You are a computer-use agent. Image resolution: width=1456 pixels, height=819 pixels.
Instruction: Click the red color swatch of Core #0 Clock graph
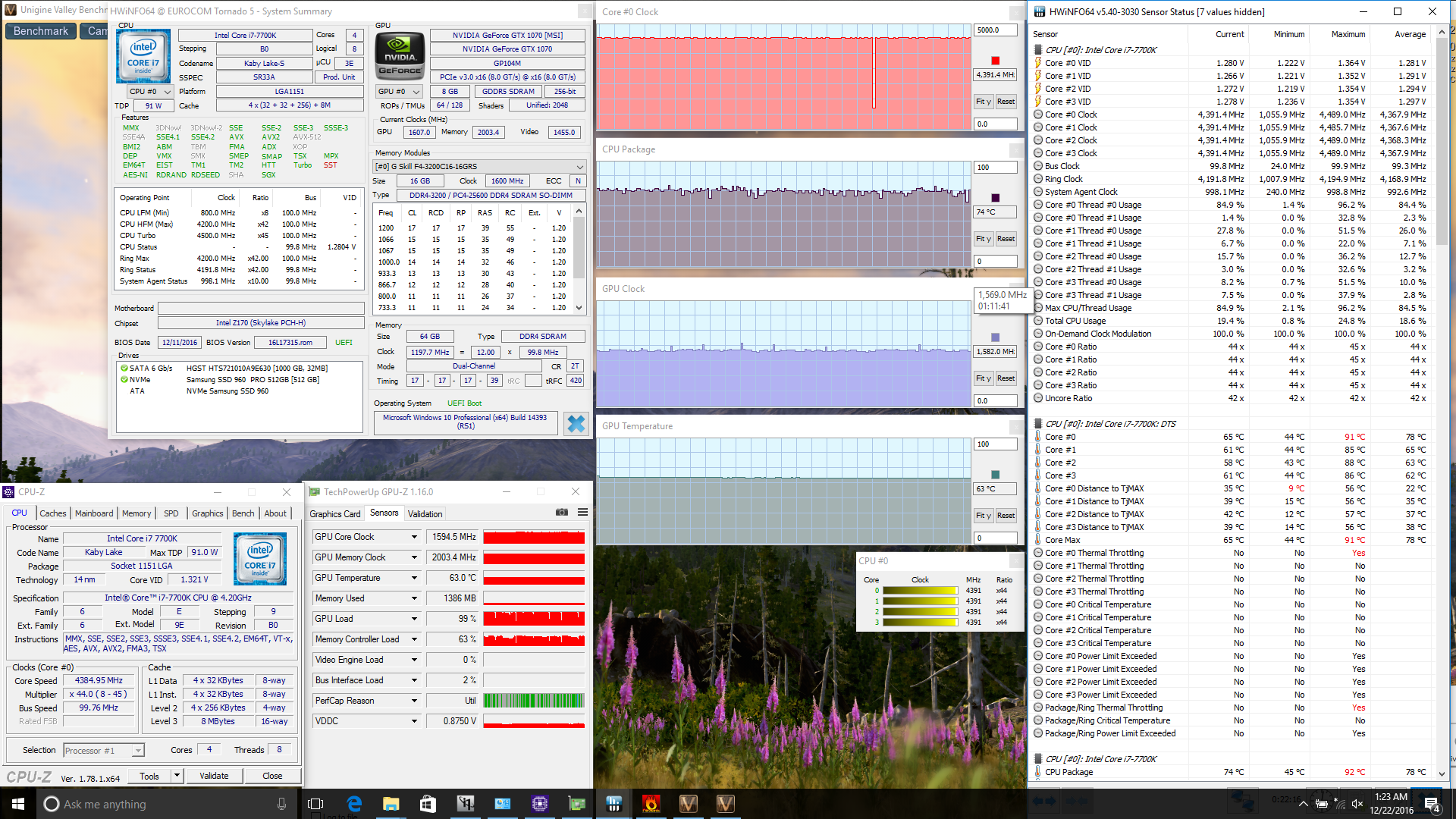point(995,61)
